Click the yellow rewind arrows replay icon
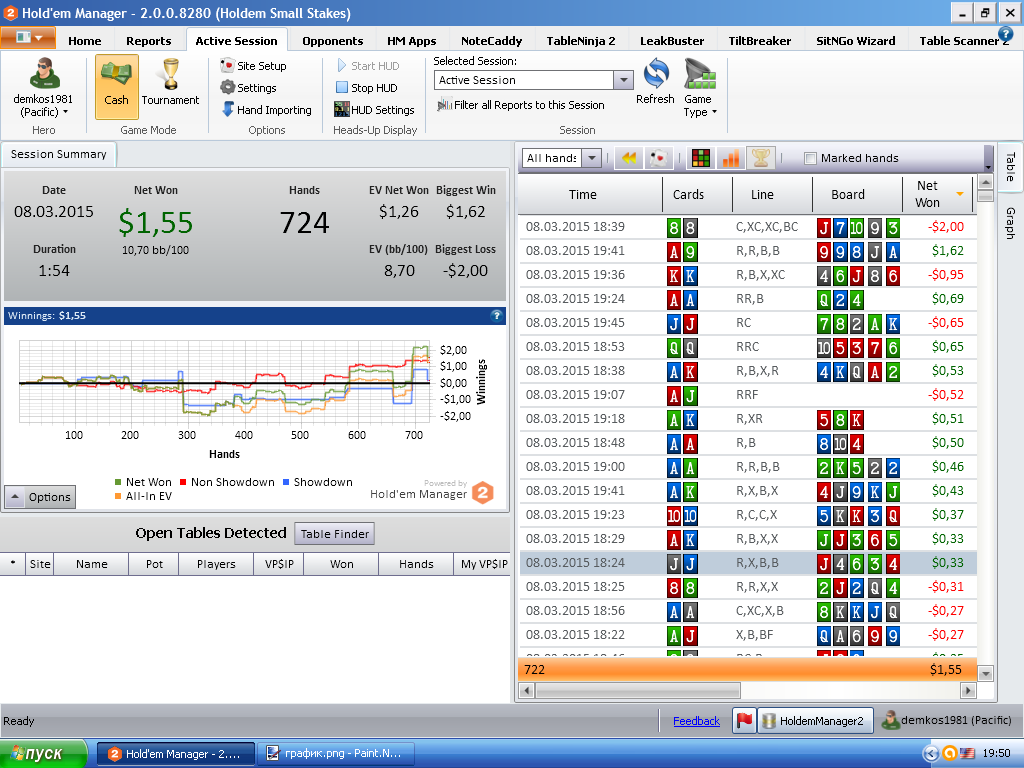The height and width of the screenshot is (768, 1024). [x=629, y=158]
